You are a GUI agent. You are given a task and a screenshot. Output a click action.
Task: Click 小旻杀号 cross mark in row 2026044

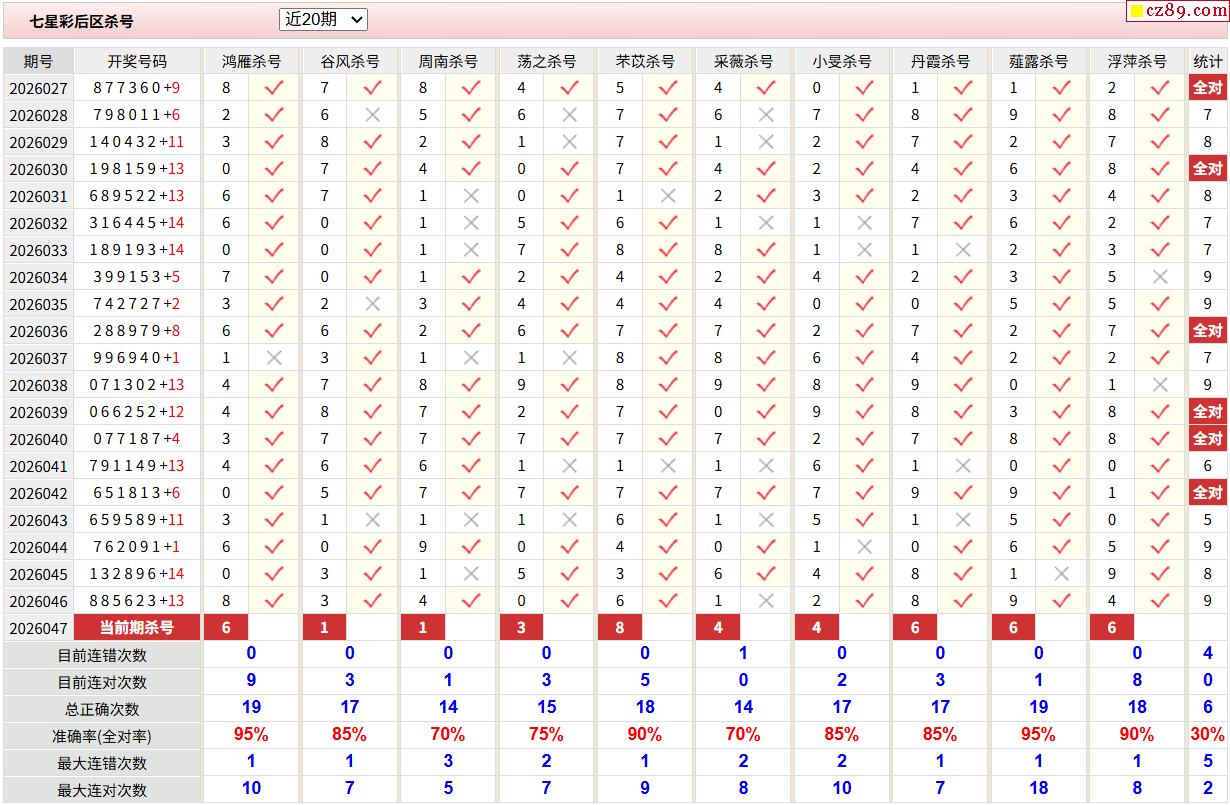(x=865, y=547)
